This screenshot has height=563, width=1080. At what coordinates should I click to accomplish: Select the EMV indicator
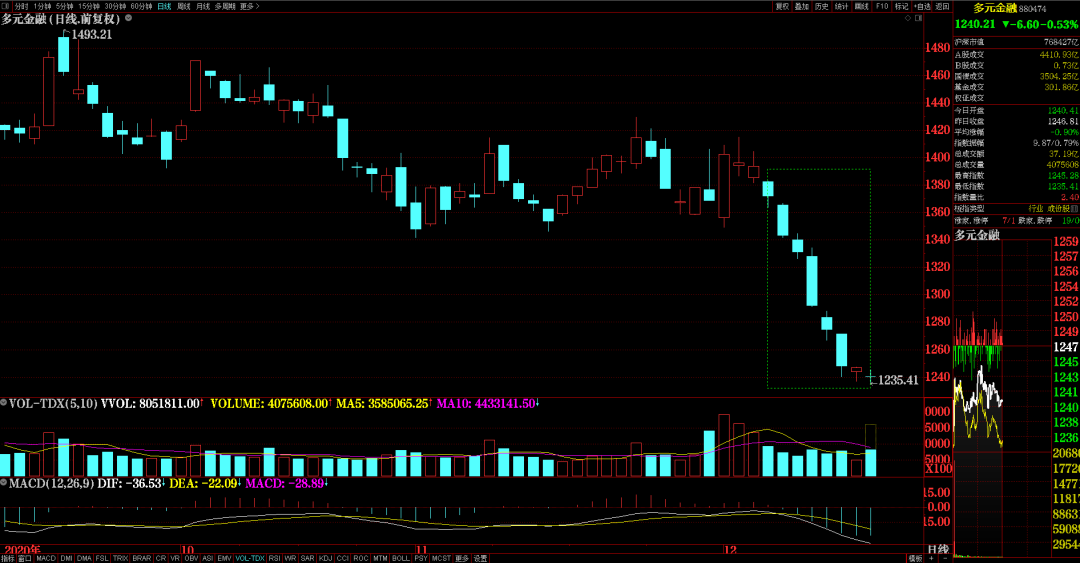(x=225, y=558)
